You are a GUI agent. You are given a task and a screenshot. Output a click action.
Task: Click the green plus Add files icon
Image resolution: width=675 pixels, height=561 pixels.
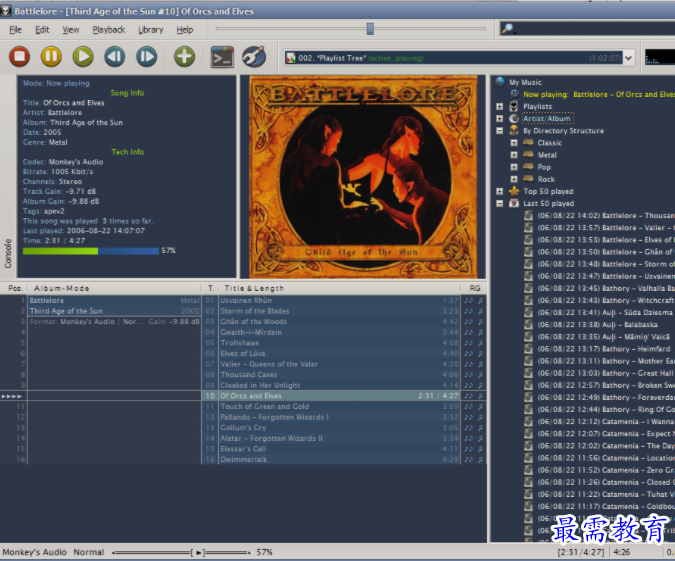pos(184,56)
